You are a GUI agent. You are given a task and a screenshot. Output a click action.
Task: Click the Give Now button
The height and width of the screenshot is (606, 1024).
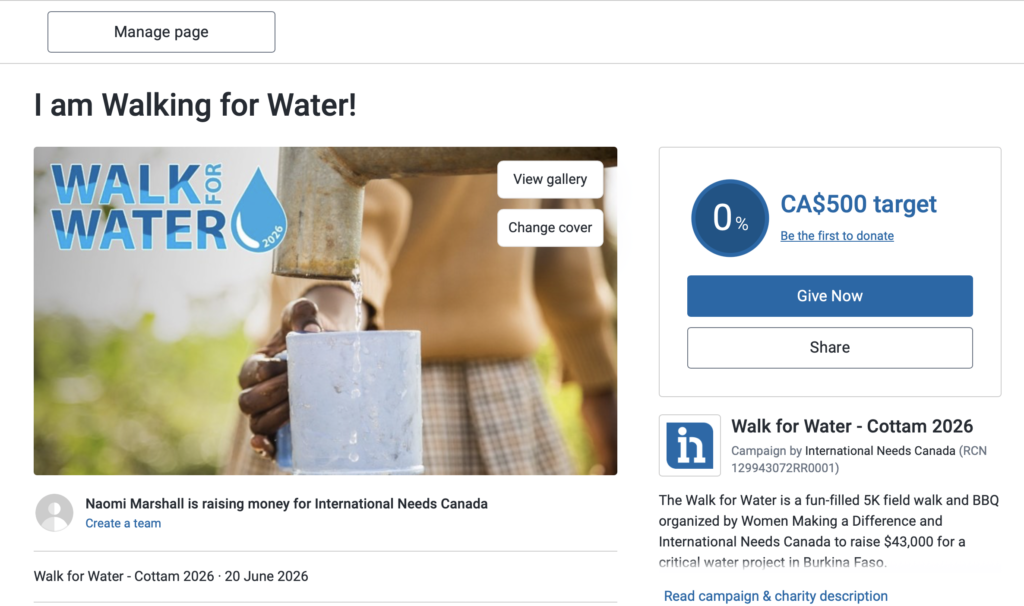829,296
